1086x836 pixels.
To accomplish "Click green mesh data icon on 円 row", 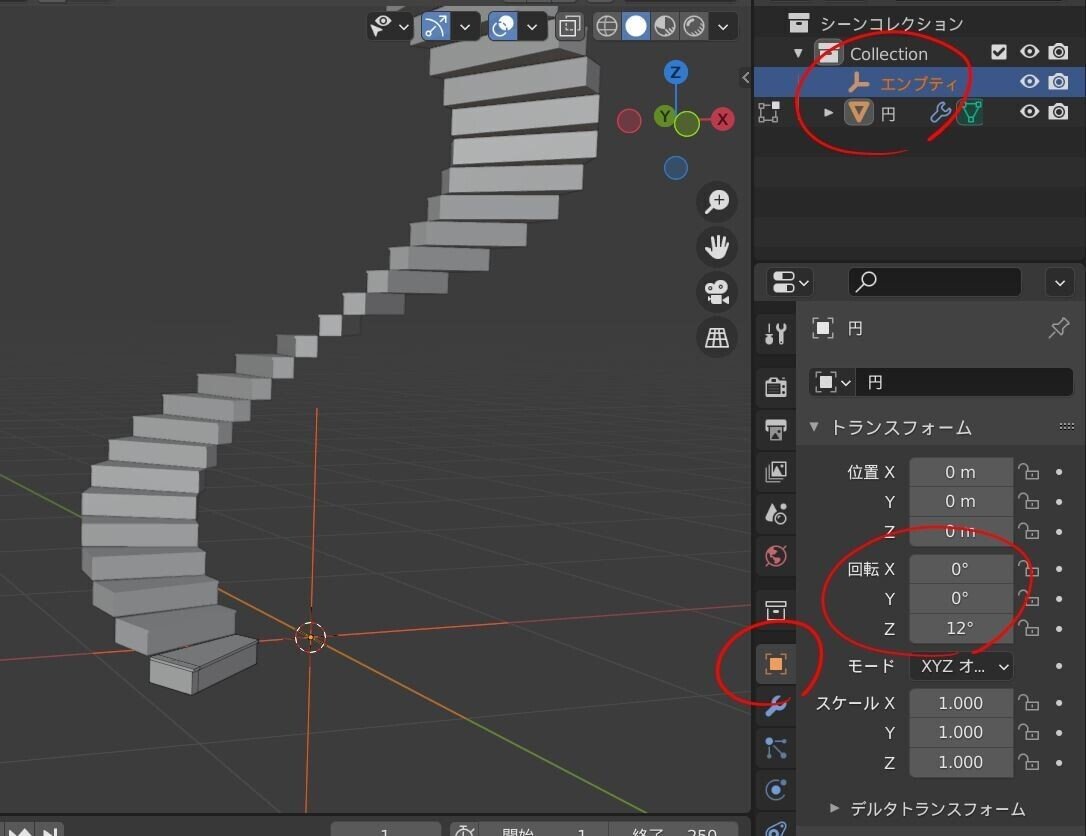I will pos(970,112).
